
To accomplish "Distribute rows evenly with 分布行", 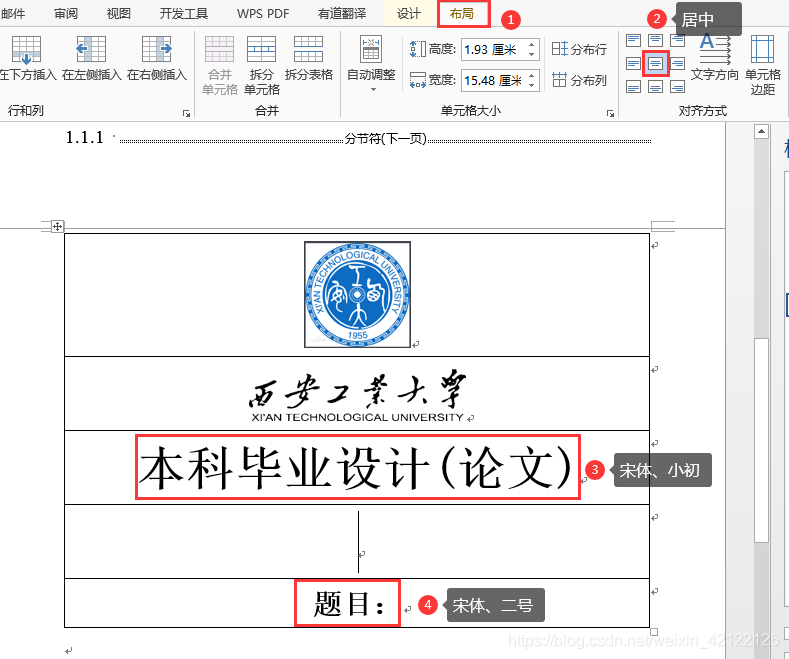I will pyautogui.click(x=579, y=49).
